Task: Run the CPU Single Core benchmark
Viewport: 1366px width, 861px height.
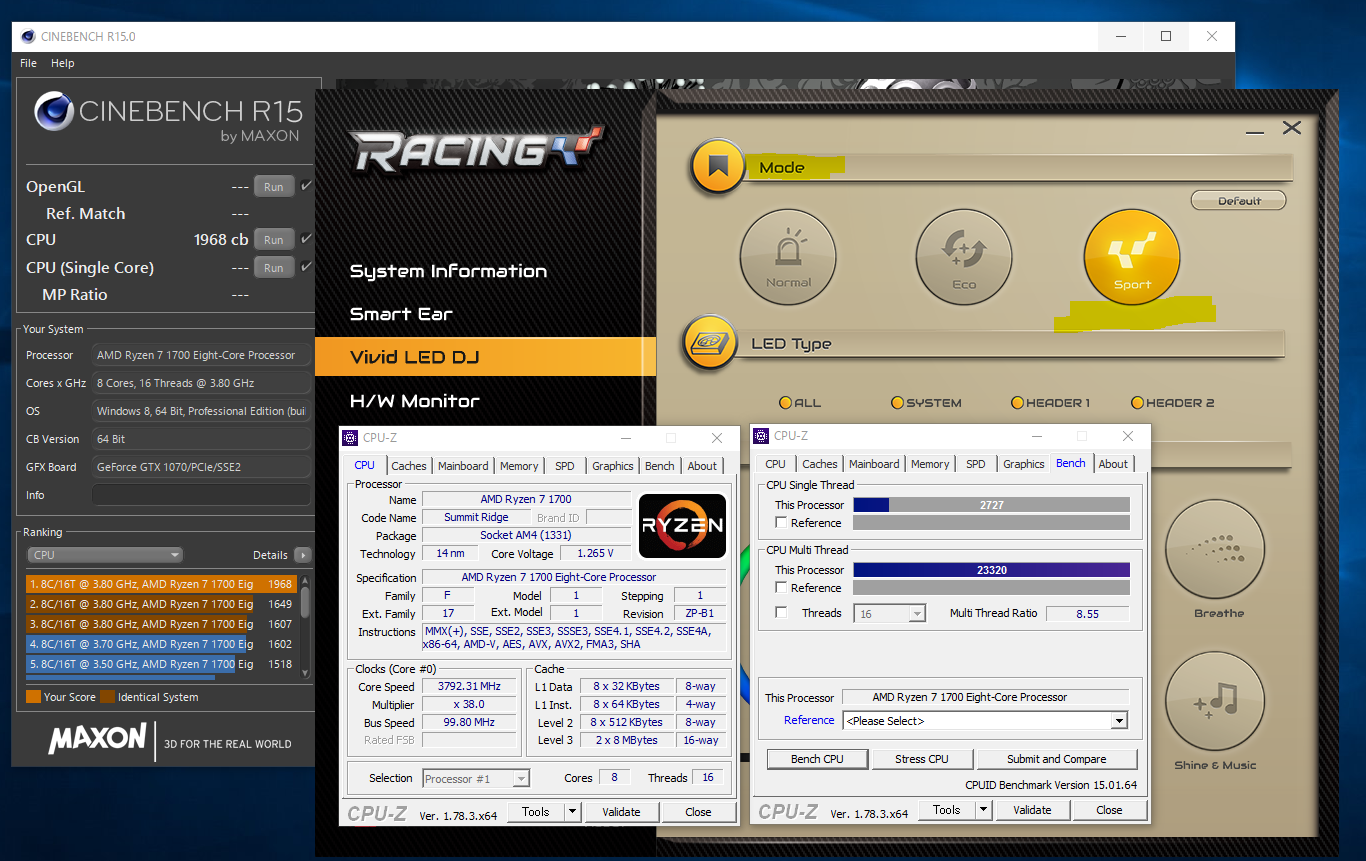Action: pyautogui.click(x=274, y=268)
